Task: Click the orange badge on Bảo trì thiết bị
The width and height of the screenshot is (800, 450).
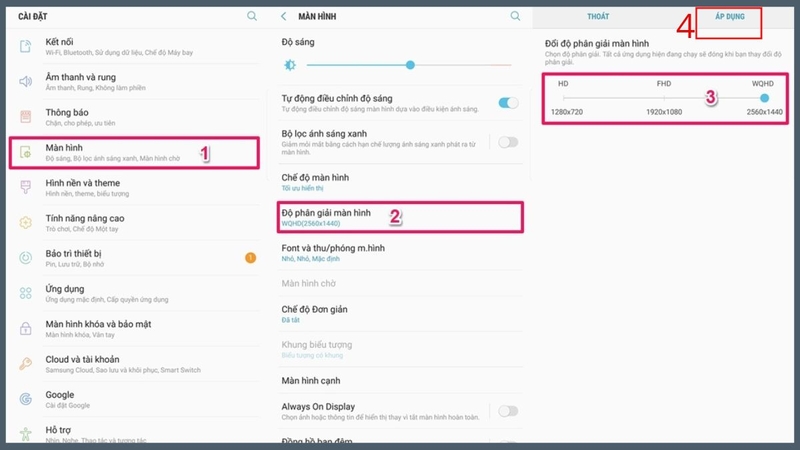Action: [x=251, y=258]
